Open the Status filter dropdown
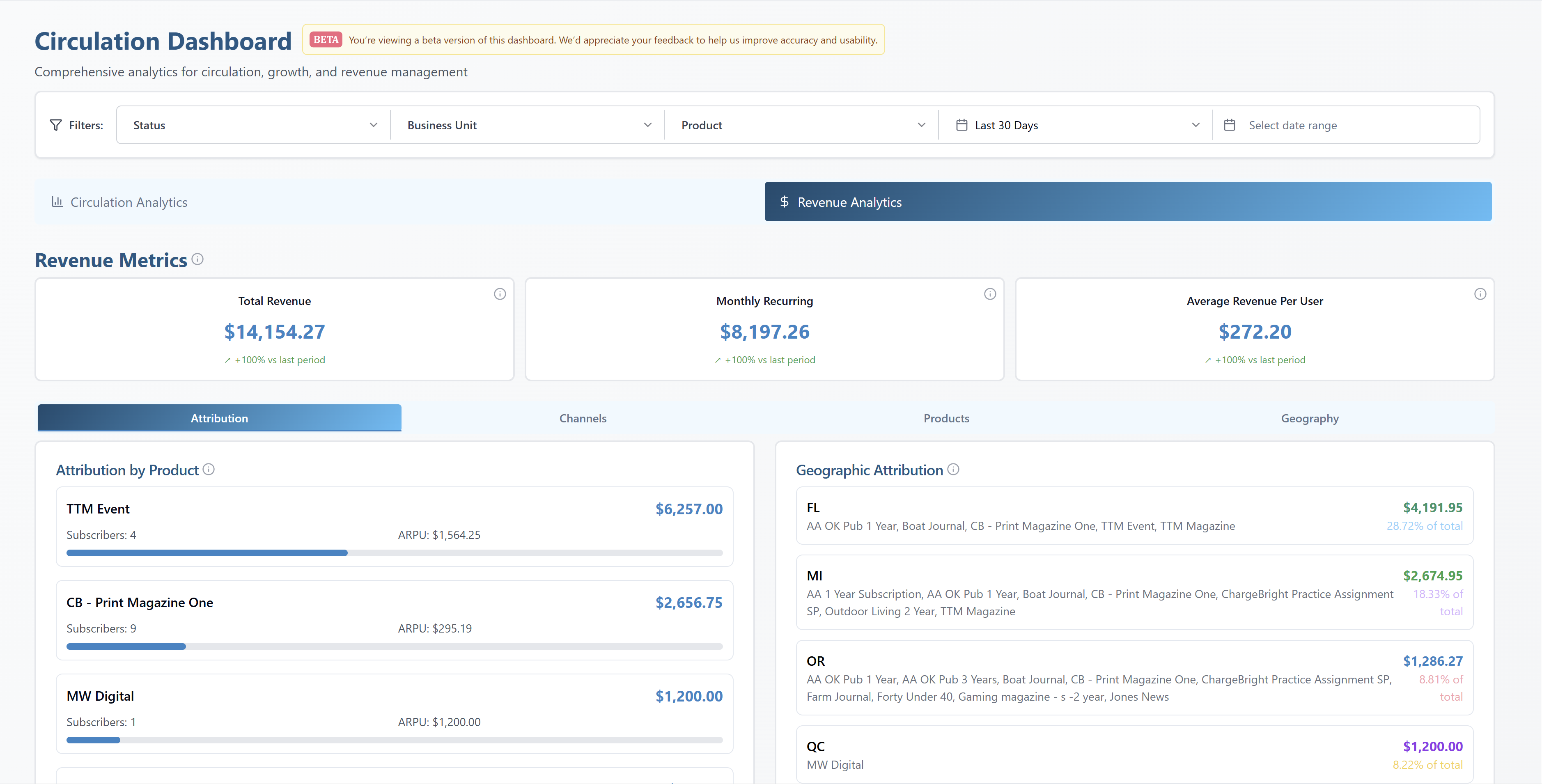 tap(253, 125)
